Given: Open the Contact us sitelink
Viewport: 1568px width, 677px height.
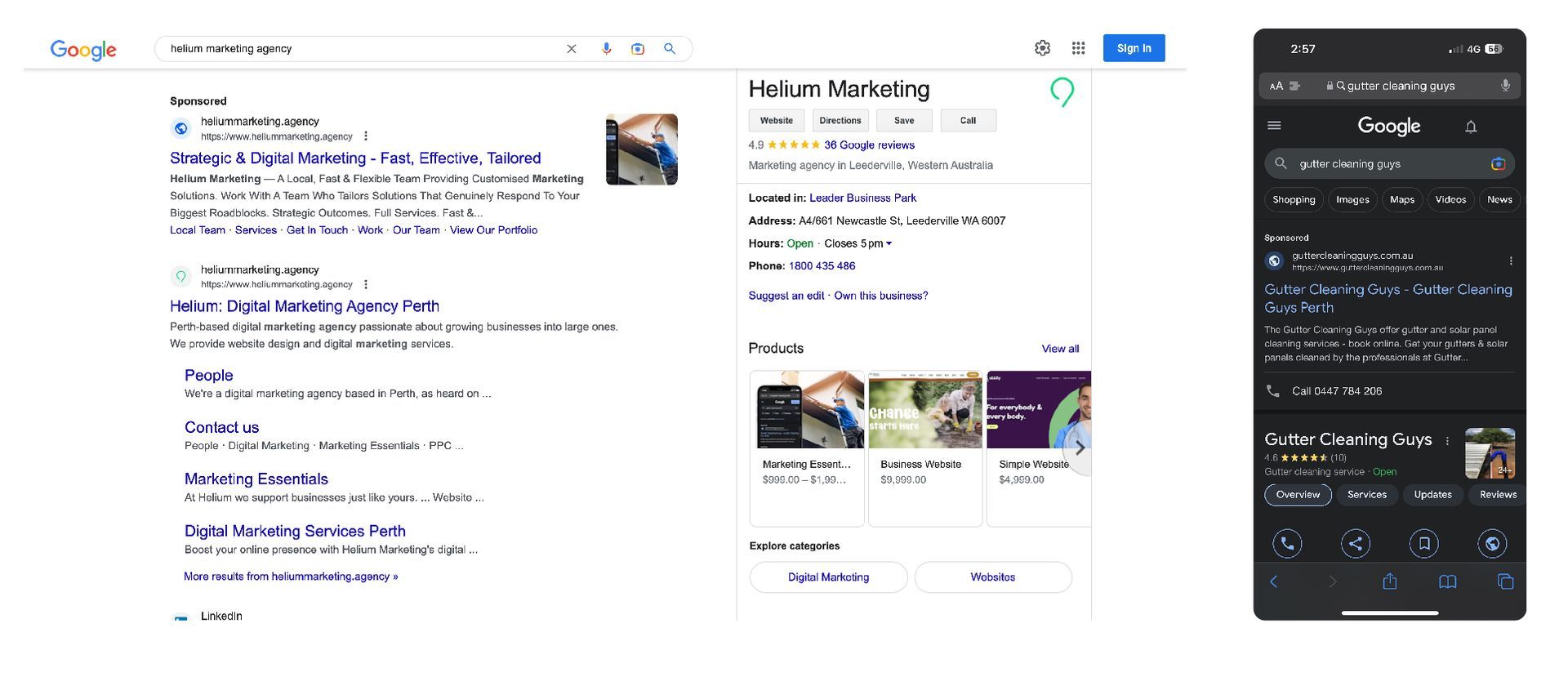Looking at the screenshot, I should point(221,427).
